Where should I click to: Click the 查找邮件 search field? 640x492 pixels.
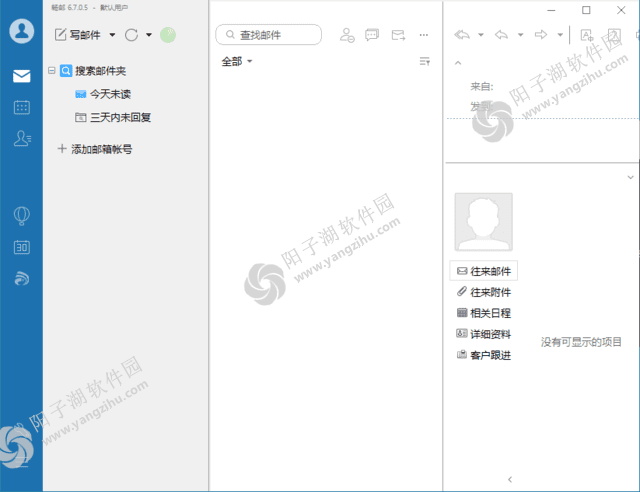pos(269,35)
